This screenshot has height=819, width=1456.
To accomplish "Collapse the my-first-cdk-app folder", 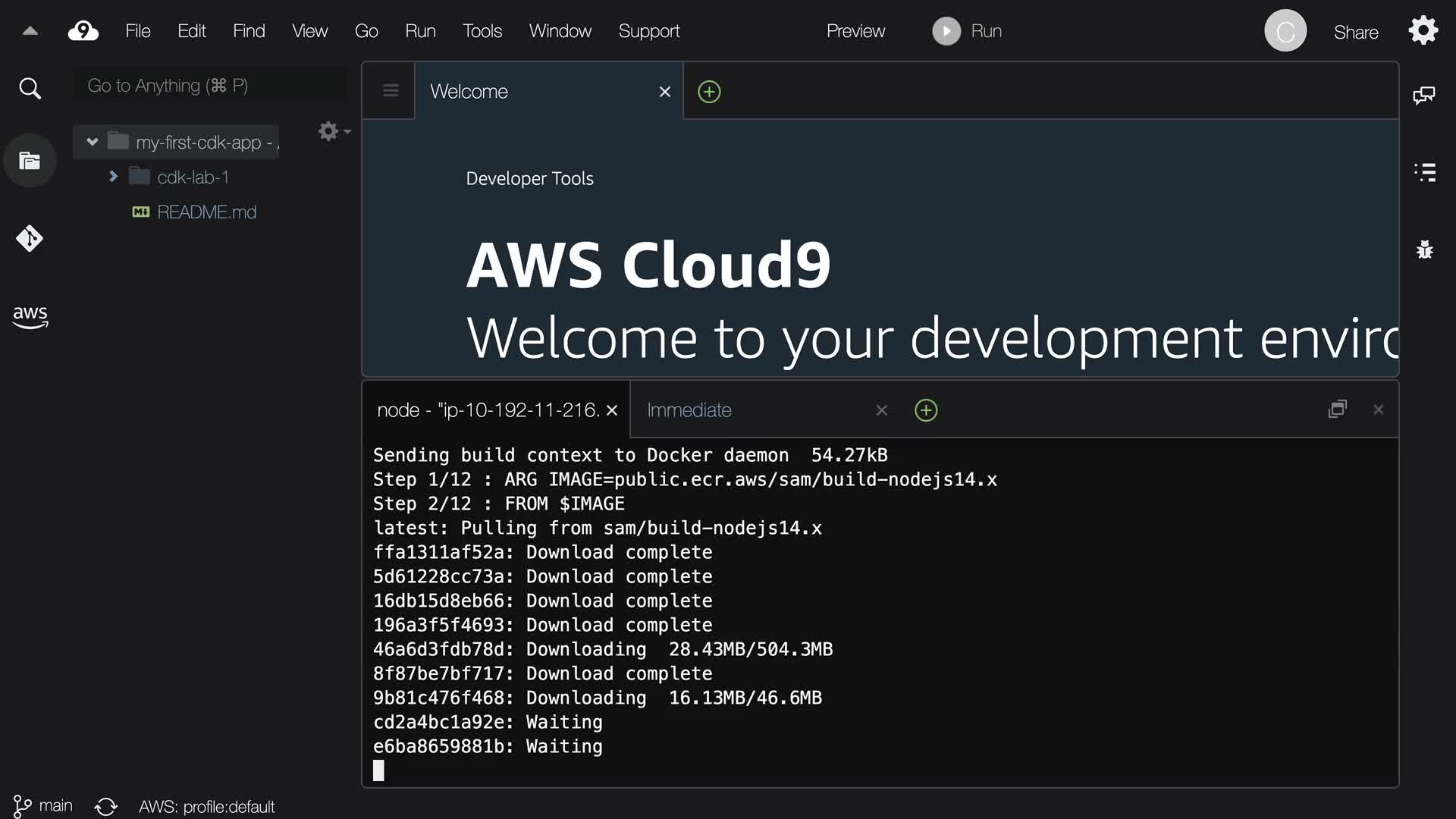I will [x=93, y=142].
